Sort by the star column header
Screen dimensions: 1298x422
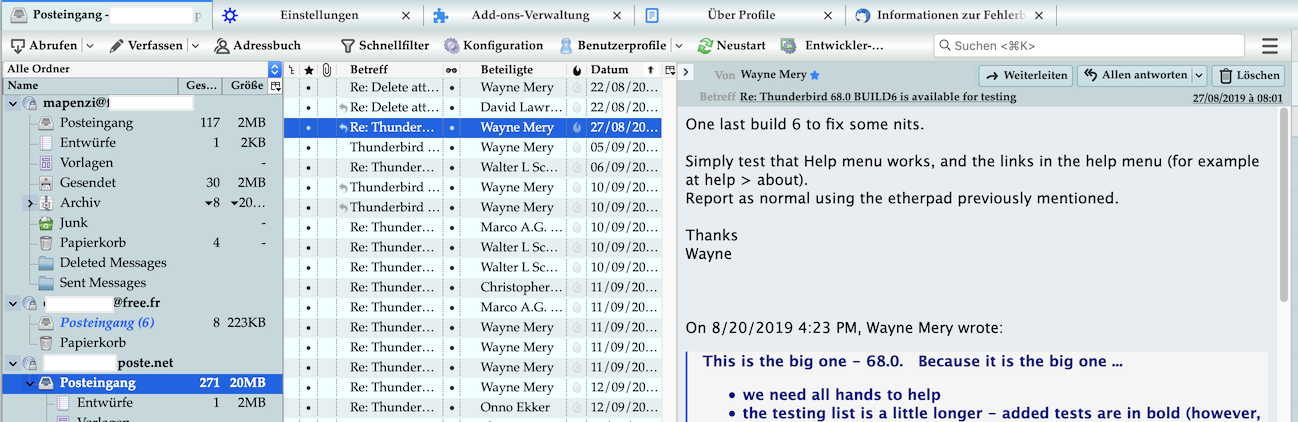(308, 70)
